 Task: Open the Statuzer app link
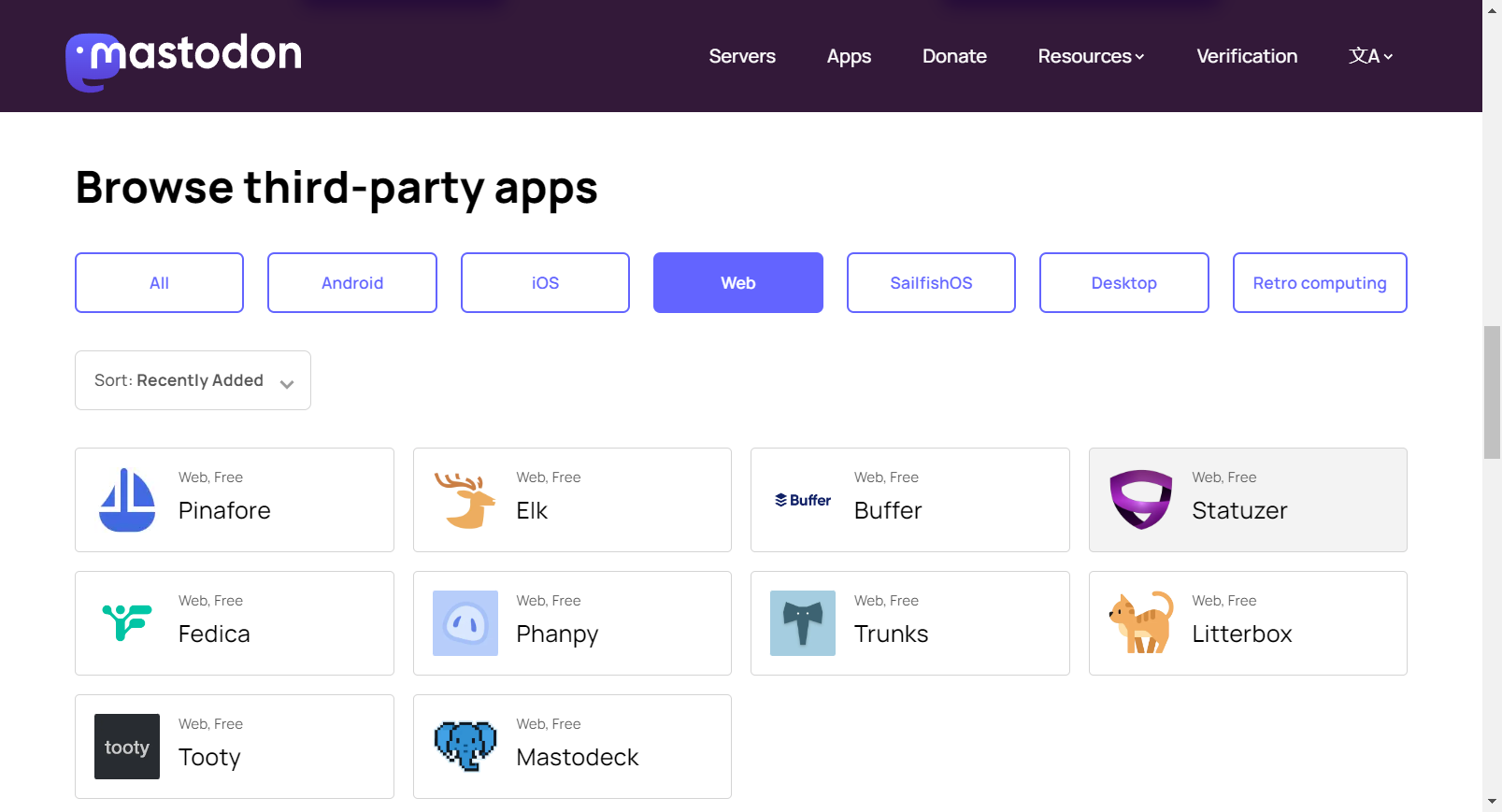[1248, 500]
